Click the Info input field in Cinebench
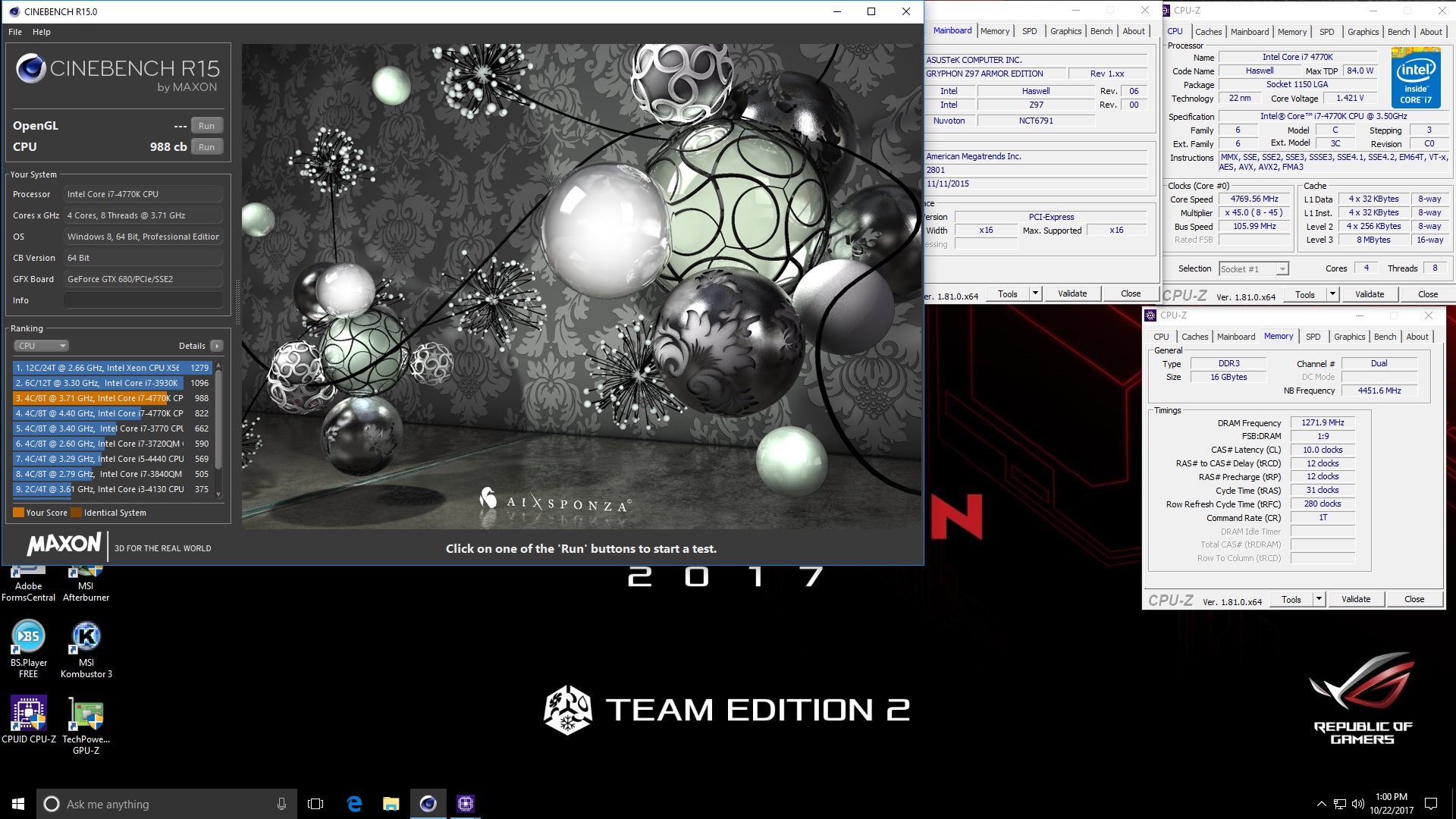Viewport: 1456px width, 819px height. click(x=143, y=300)
